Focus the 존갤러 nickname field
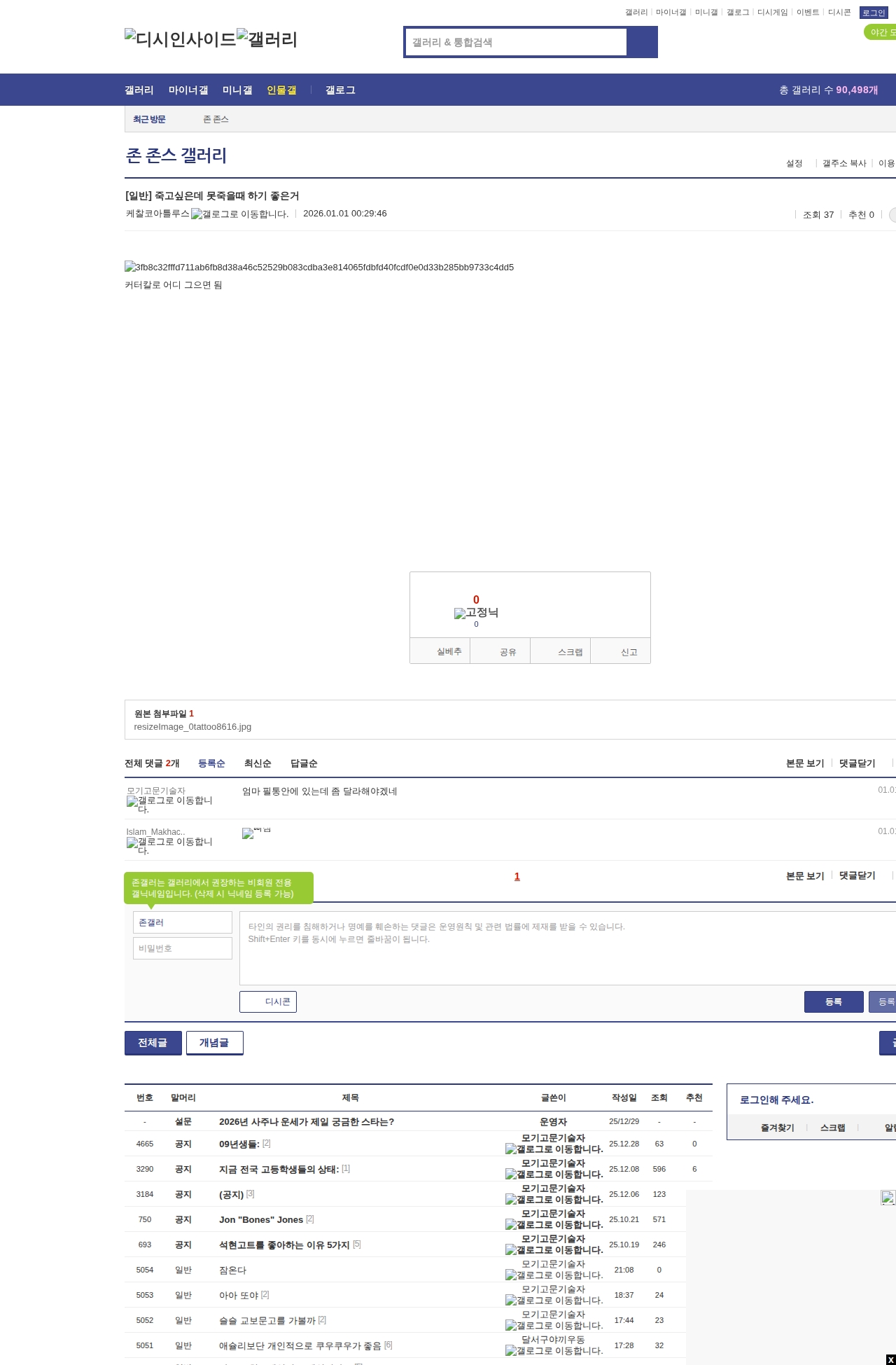Viewport: 896px width, 1365px height. click(x=183, y=922)
